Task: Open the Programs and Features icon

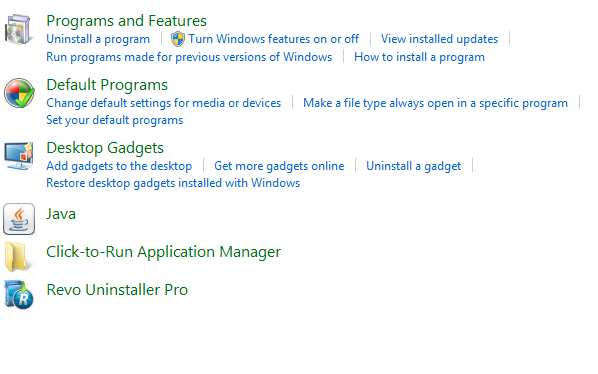Action: [18, 29]
